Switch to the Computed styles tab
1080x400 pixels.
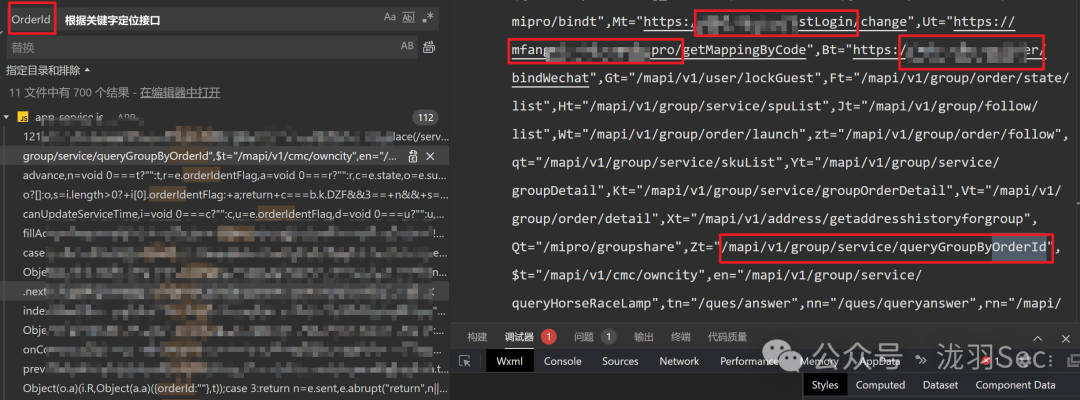[880, 385]
